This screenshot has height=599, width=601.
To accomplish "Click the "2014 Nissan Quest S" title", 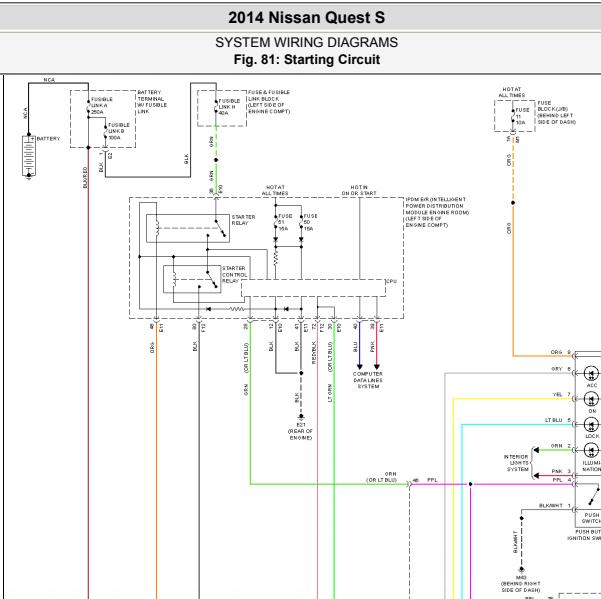I will tap(306, 18).
